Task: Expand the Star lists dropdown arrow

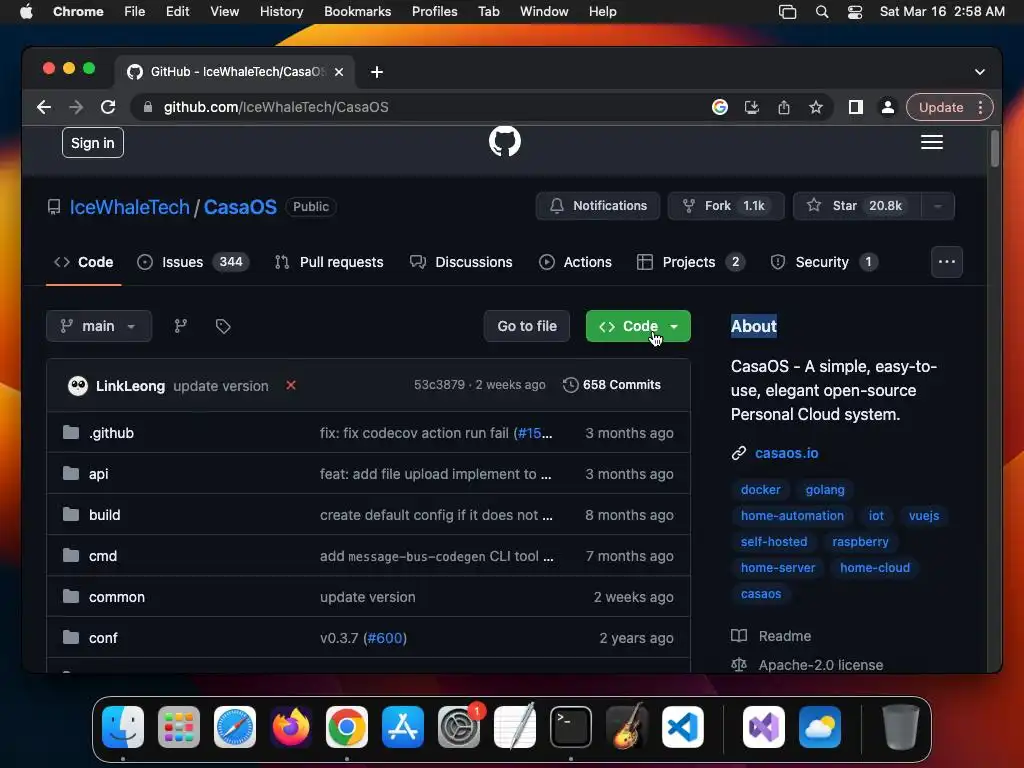Action: tap(938, 206)
